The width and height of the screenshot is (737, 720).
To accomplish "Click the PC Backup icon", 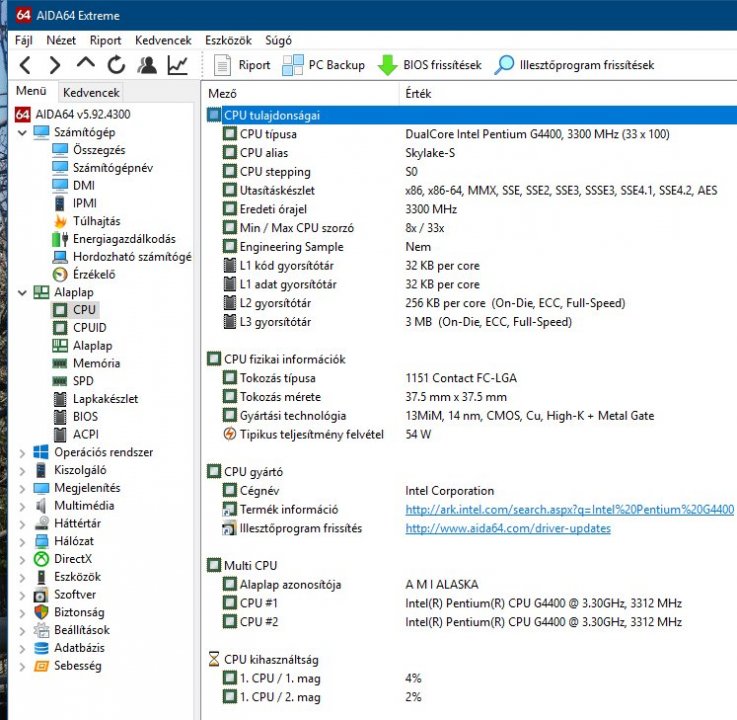I will (x=292, y=65).
